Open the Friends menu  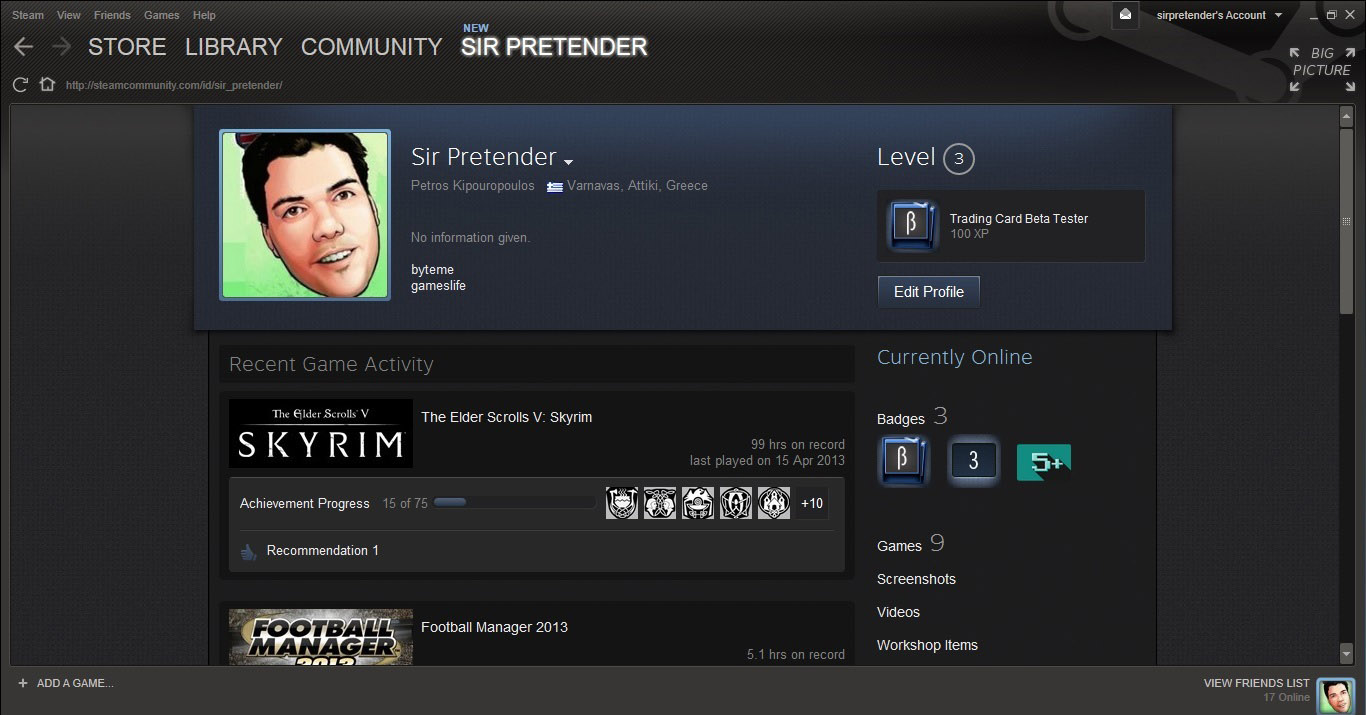point(112,15)
